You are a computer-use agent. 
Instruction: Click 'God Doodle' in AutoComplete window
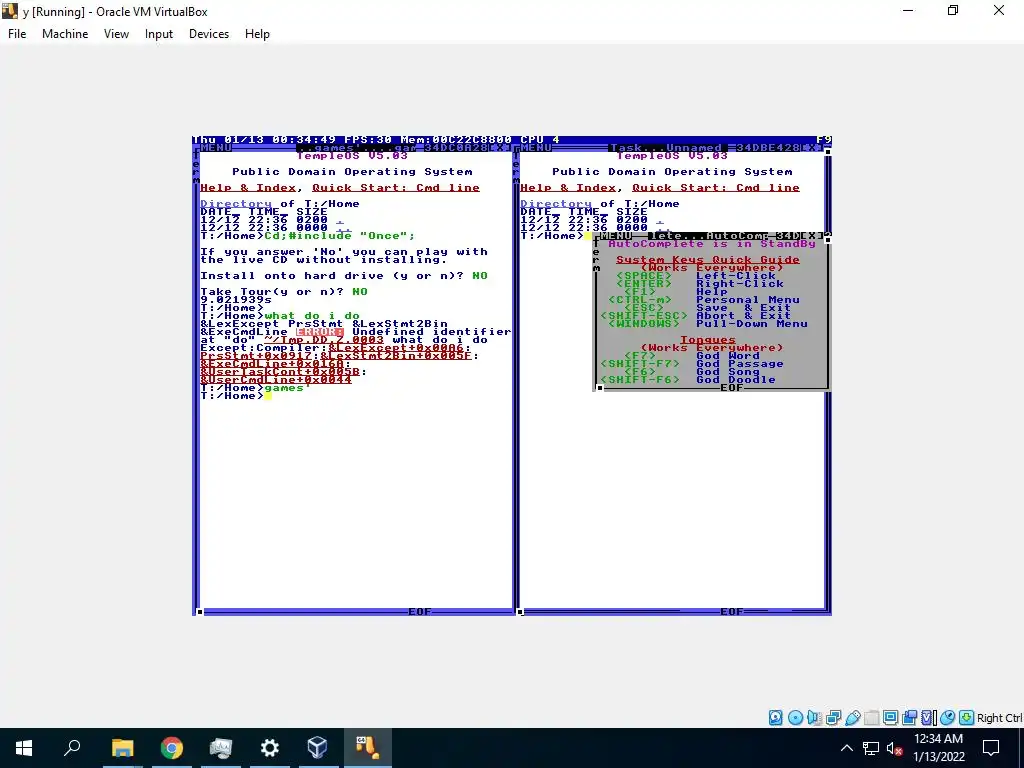(x=735, y=379)
